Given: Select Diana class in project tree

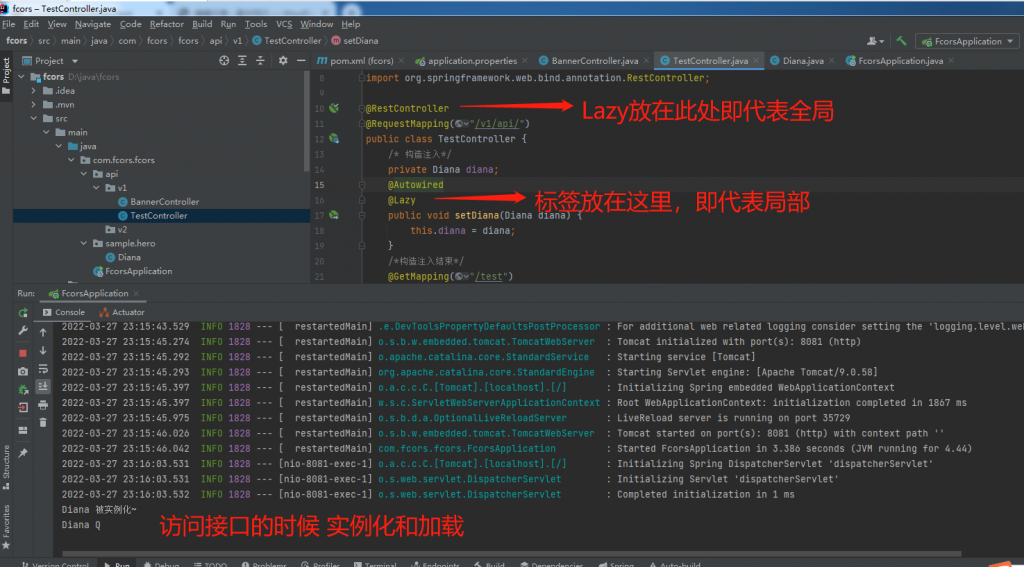Looking at the screenshot, I should (129, 257).
